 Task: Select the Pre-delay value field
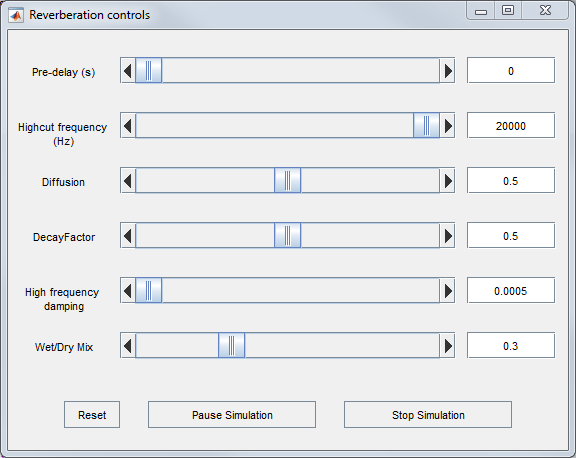(511, 71)
